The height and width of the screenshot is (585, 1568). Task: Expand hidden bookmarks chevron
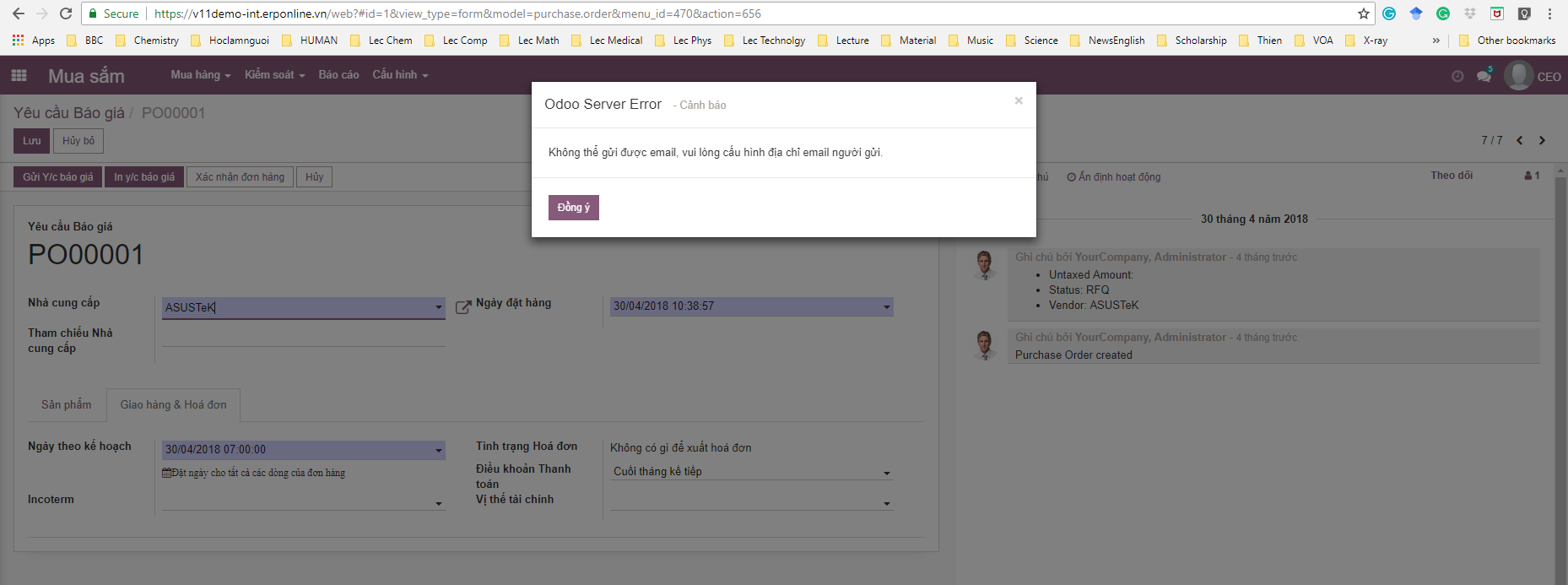click(1436, 41)
